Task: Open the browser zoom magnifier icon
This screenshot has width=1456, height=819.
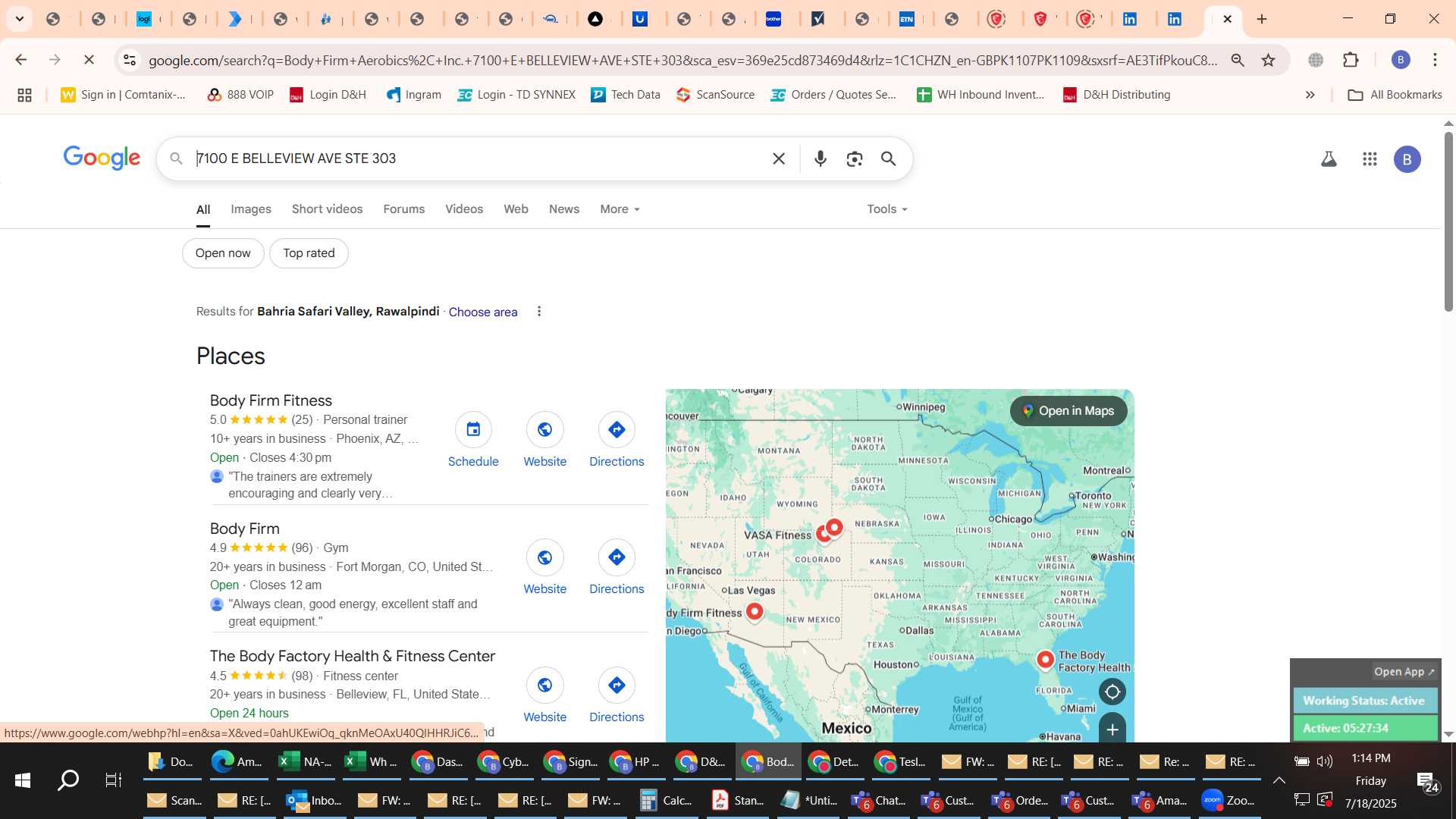Action: 1238,60
